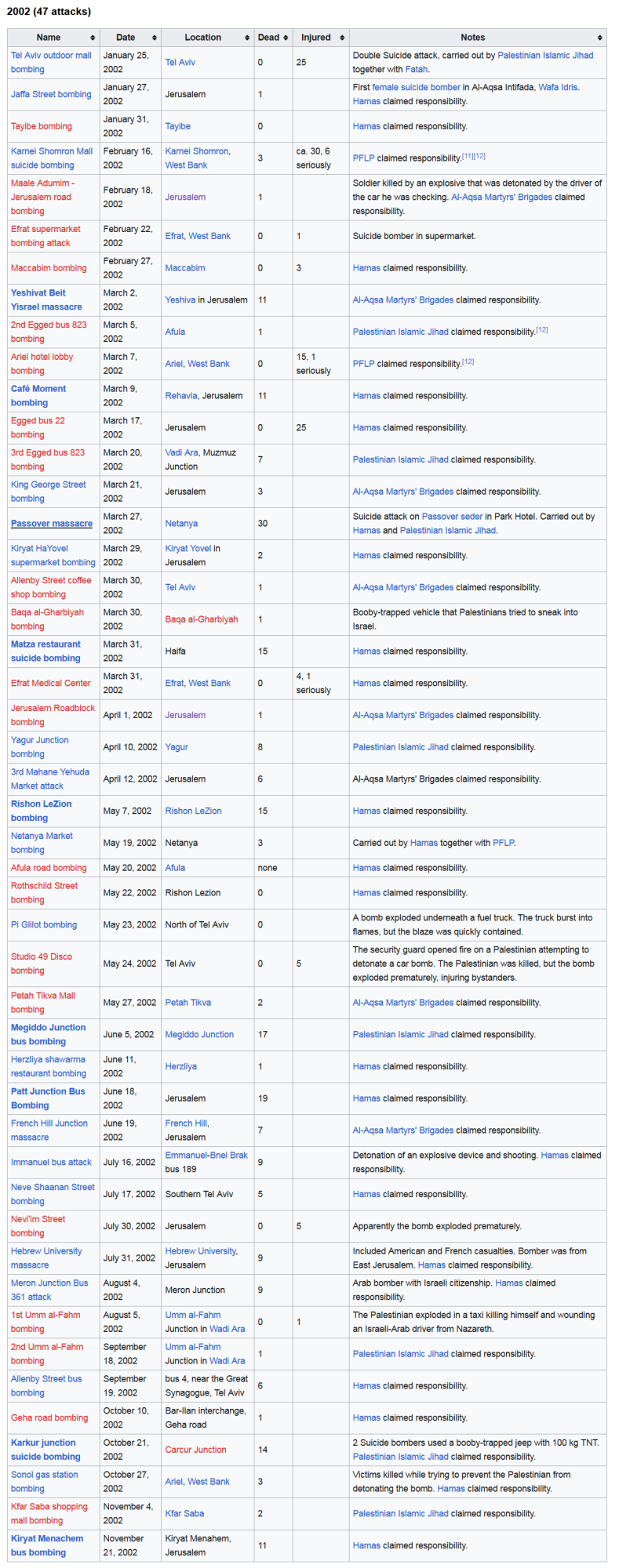
Task: Click PFLP link in Netanya Market row
Action: [503, 843]
